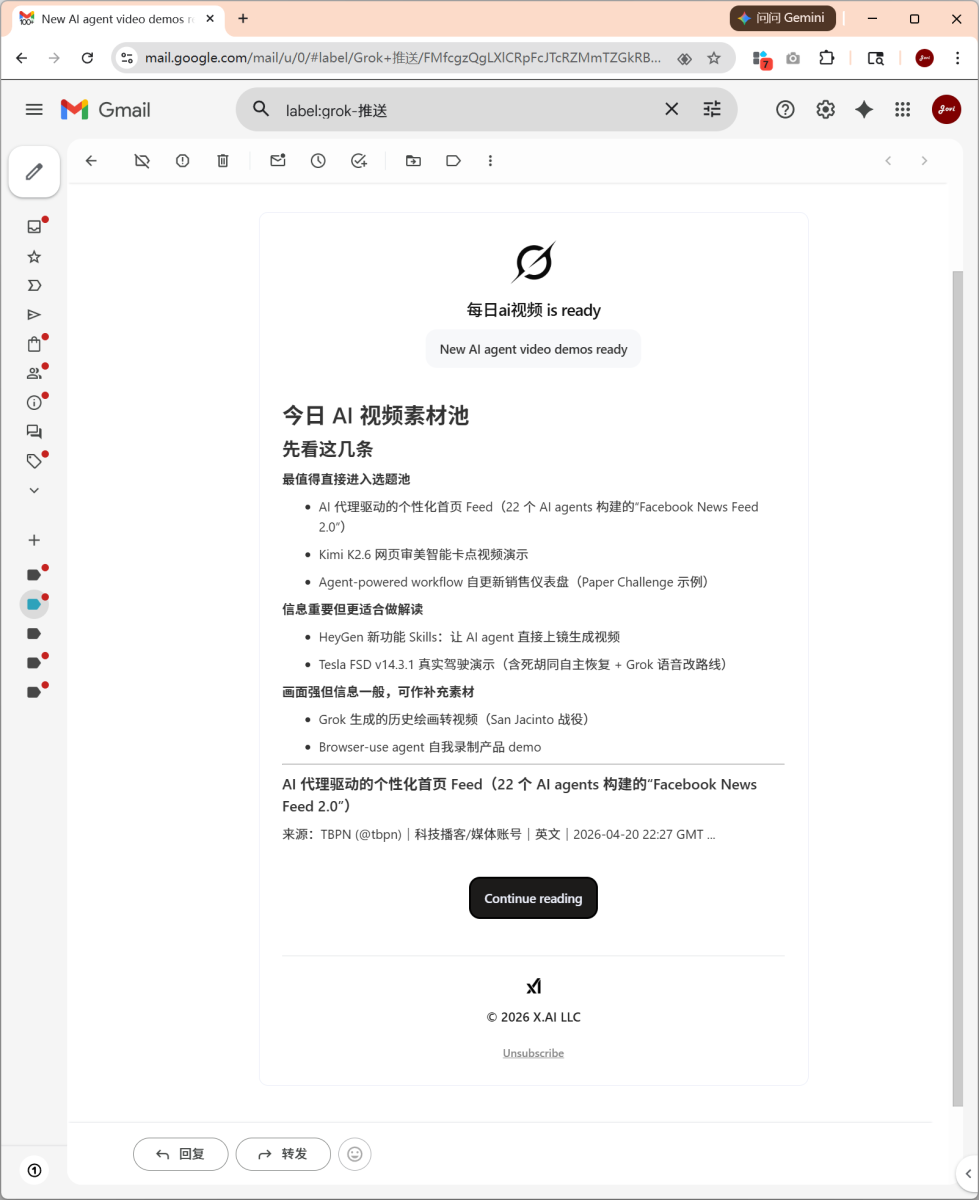Open the Forums chat-bubbles category
This screenshot has height=1200, width=979.
point(34,432)
